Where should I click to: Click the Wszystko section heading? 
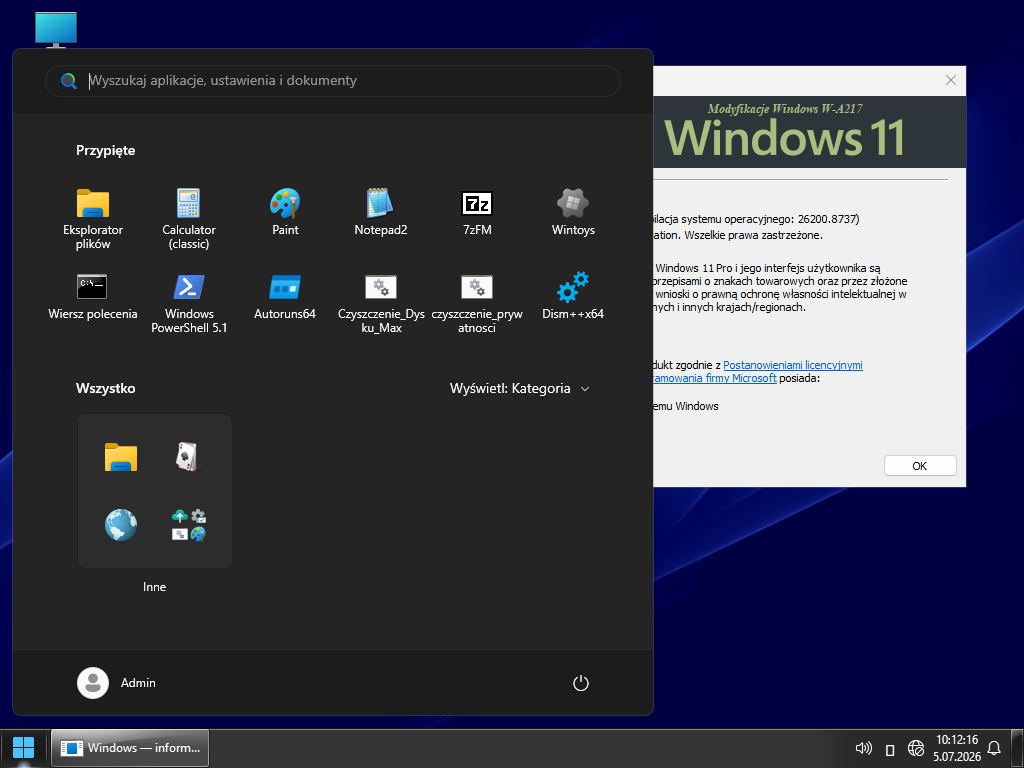(105, 389)
